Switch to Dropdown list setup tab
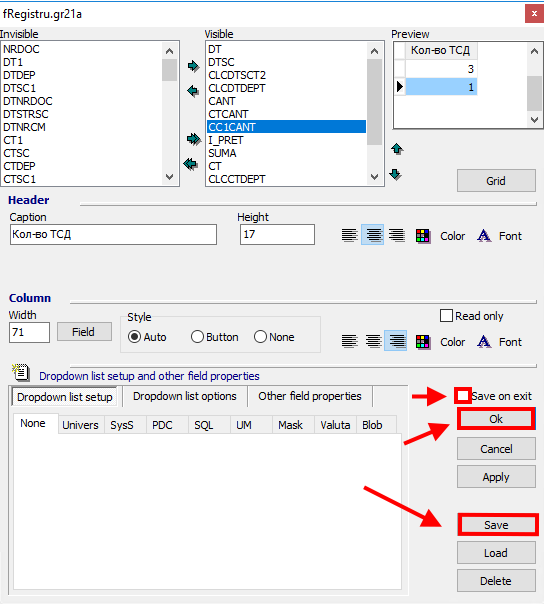 coord(65,397)
